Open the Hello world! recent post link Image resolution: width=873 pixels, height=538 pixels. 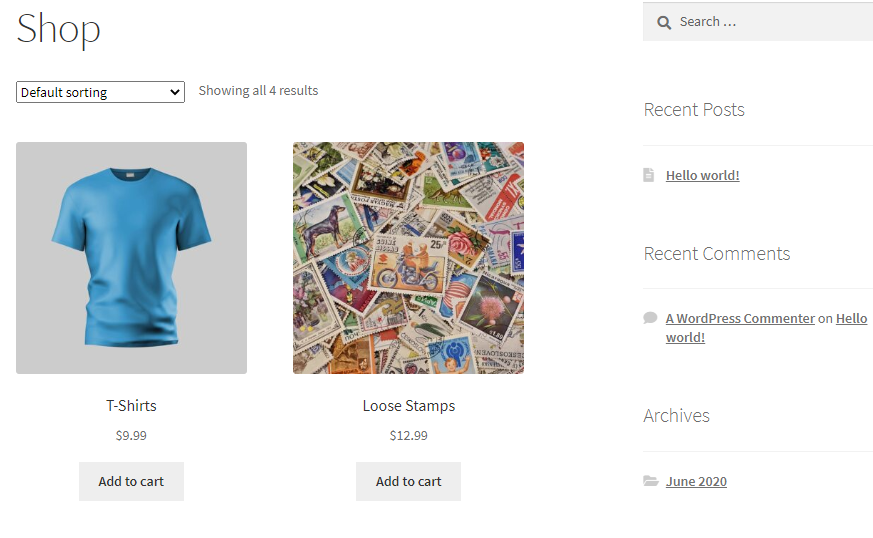click(702, 175)
